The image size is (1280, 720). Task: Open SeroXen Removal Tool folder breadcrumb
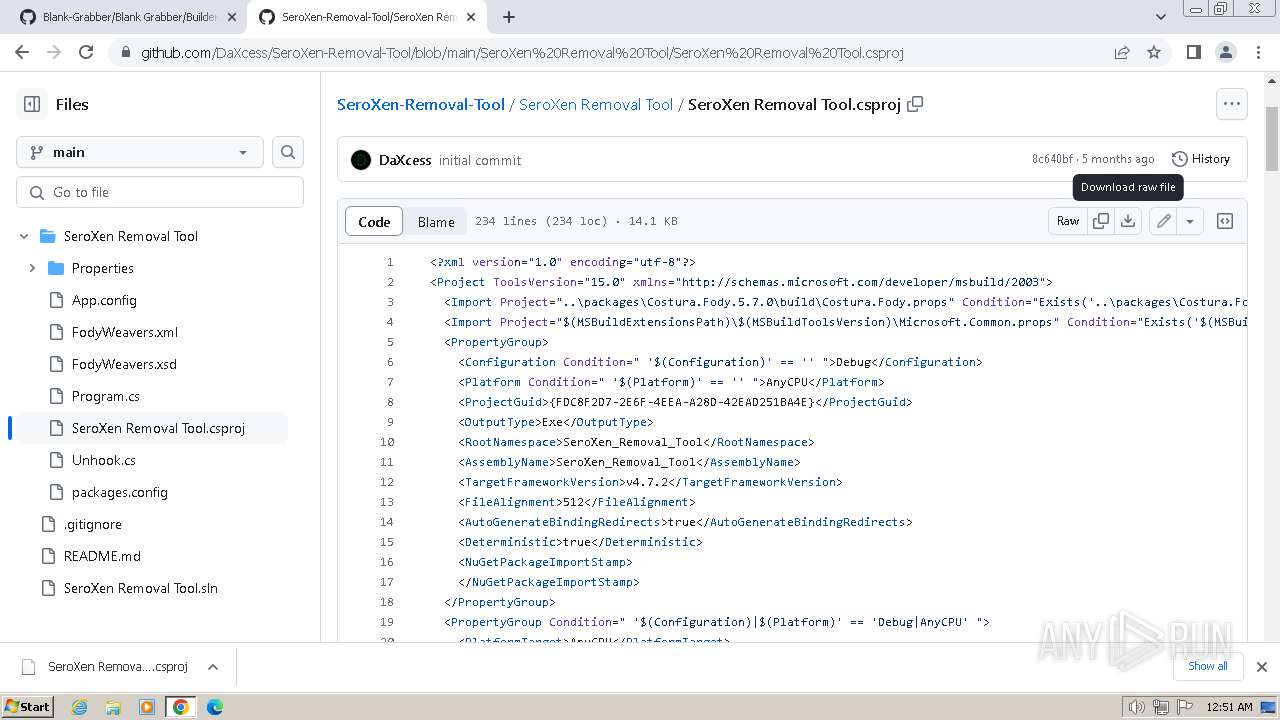click(596, 104)
